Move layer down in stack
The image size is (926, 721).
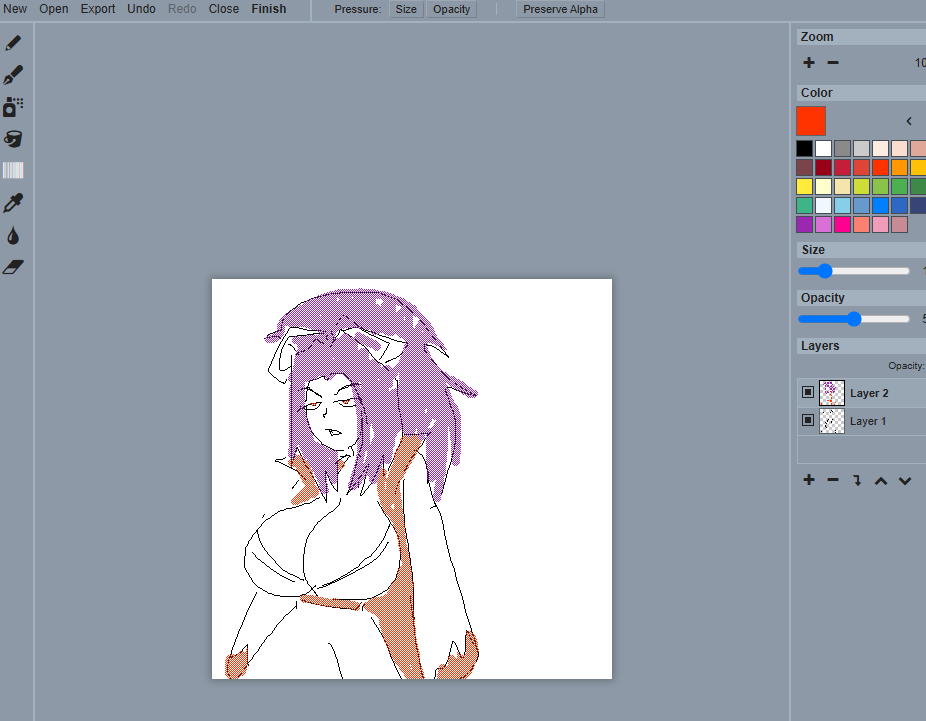[x=905, y=481]
